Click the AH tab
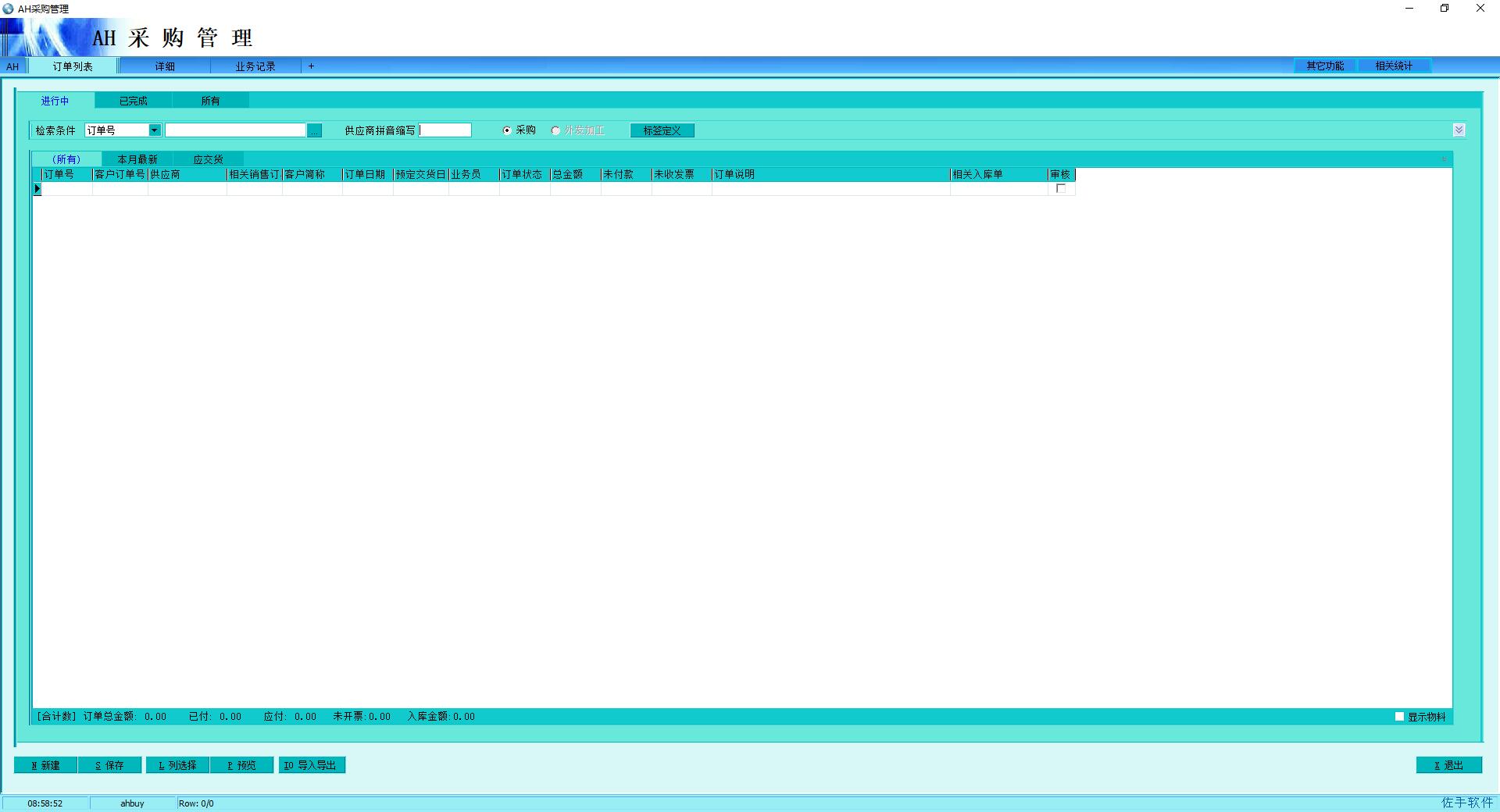This screenshot has height=812, width=1500. 12,66
